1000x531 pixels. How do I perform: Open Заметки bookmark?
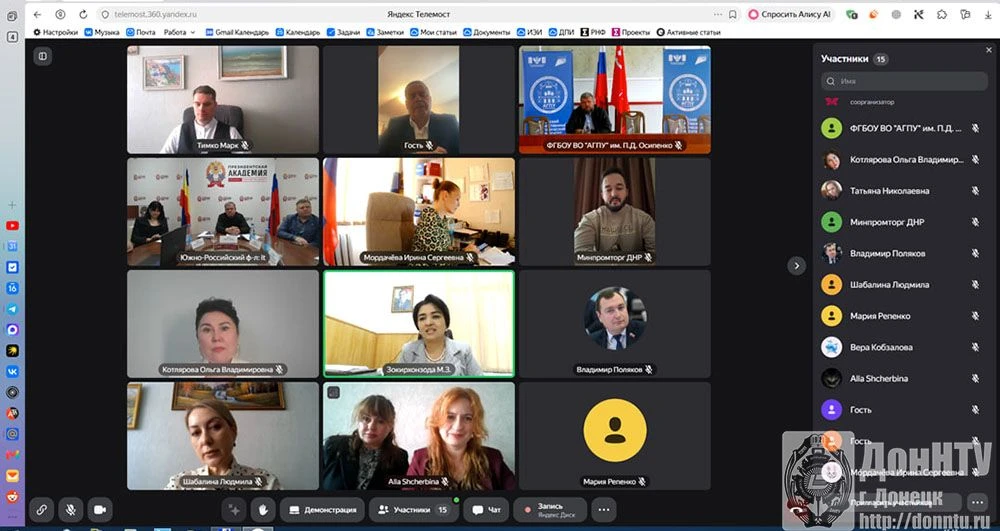[x=385, y=32]
